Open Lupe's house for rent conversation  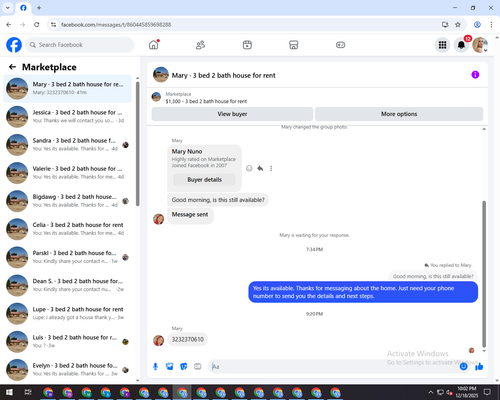click(67, 313)
